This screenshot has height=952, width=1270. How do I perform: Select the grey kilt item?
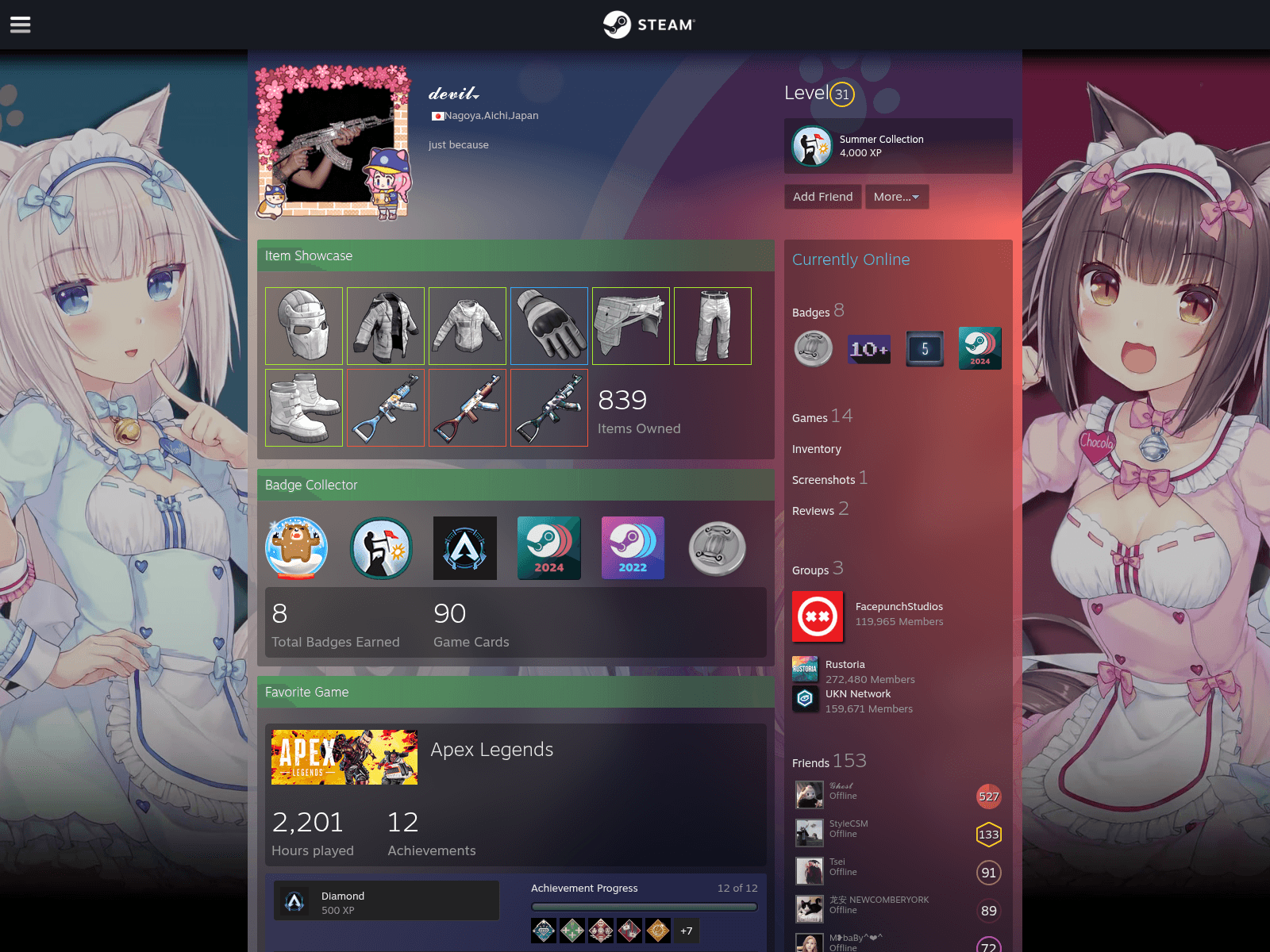[631, 326]
